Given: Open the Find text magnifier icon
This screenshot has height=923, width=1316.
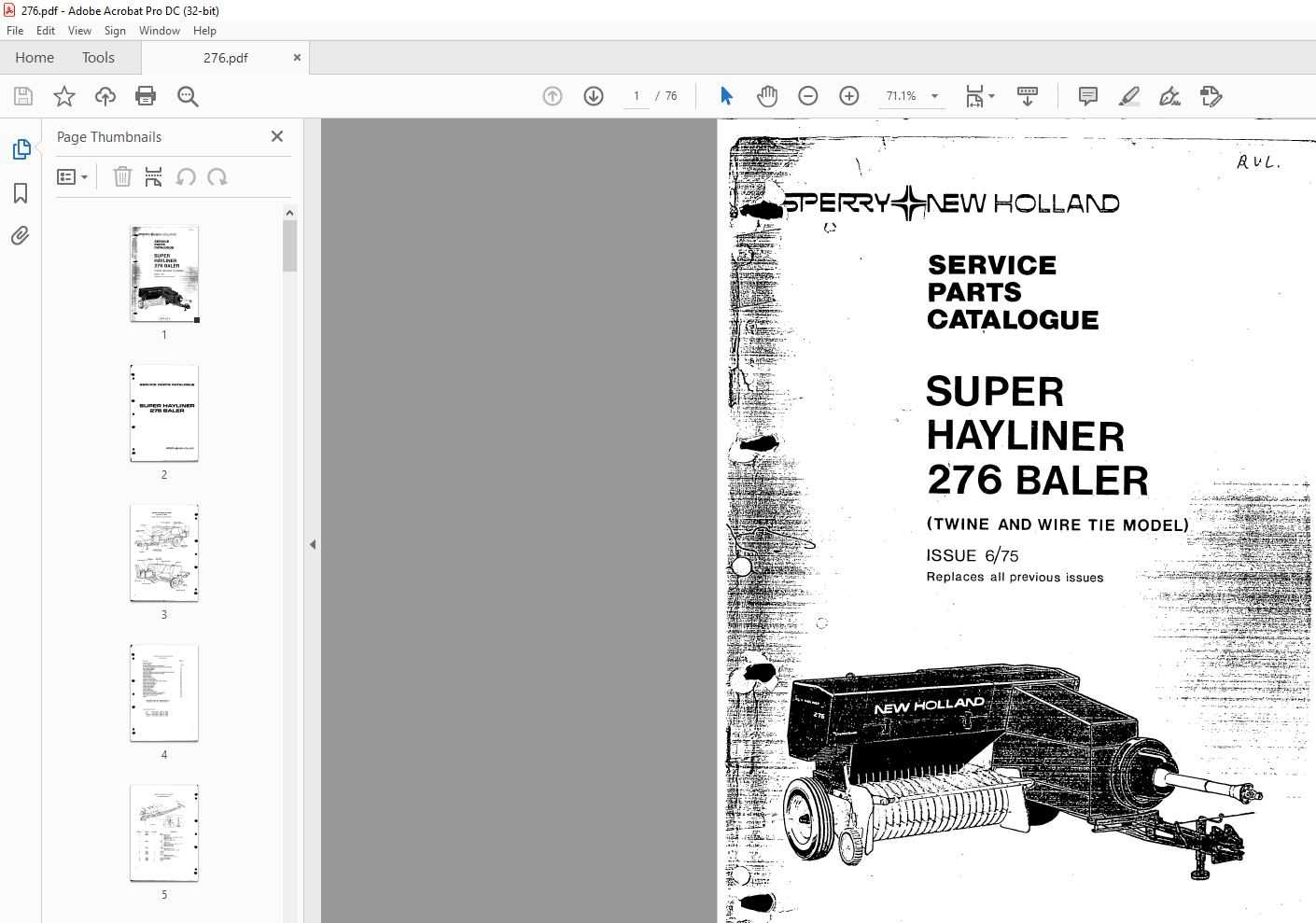Looking at the screenshot, I should (x=188, y=96).
